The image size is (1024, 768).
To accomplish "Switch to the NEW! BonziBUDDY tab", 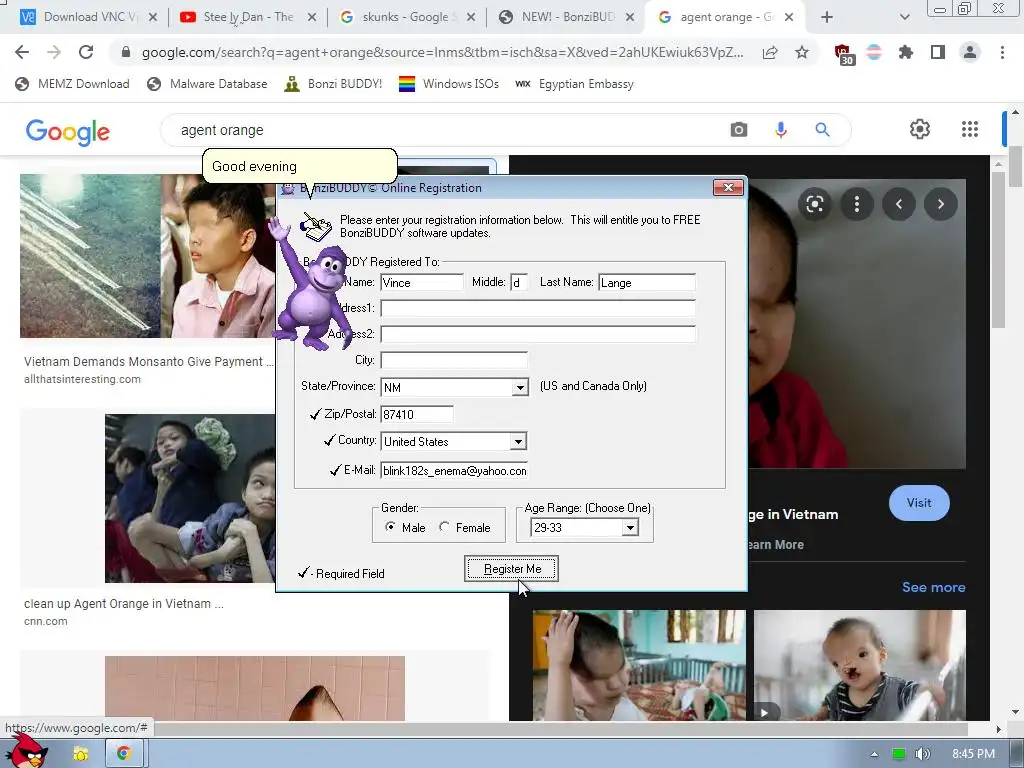I will tap(567, 18).
